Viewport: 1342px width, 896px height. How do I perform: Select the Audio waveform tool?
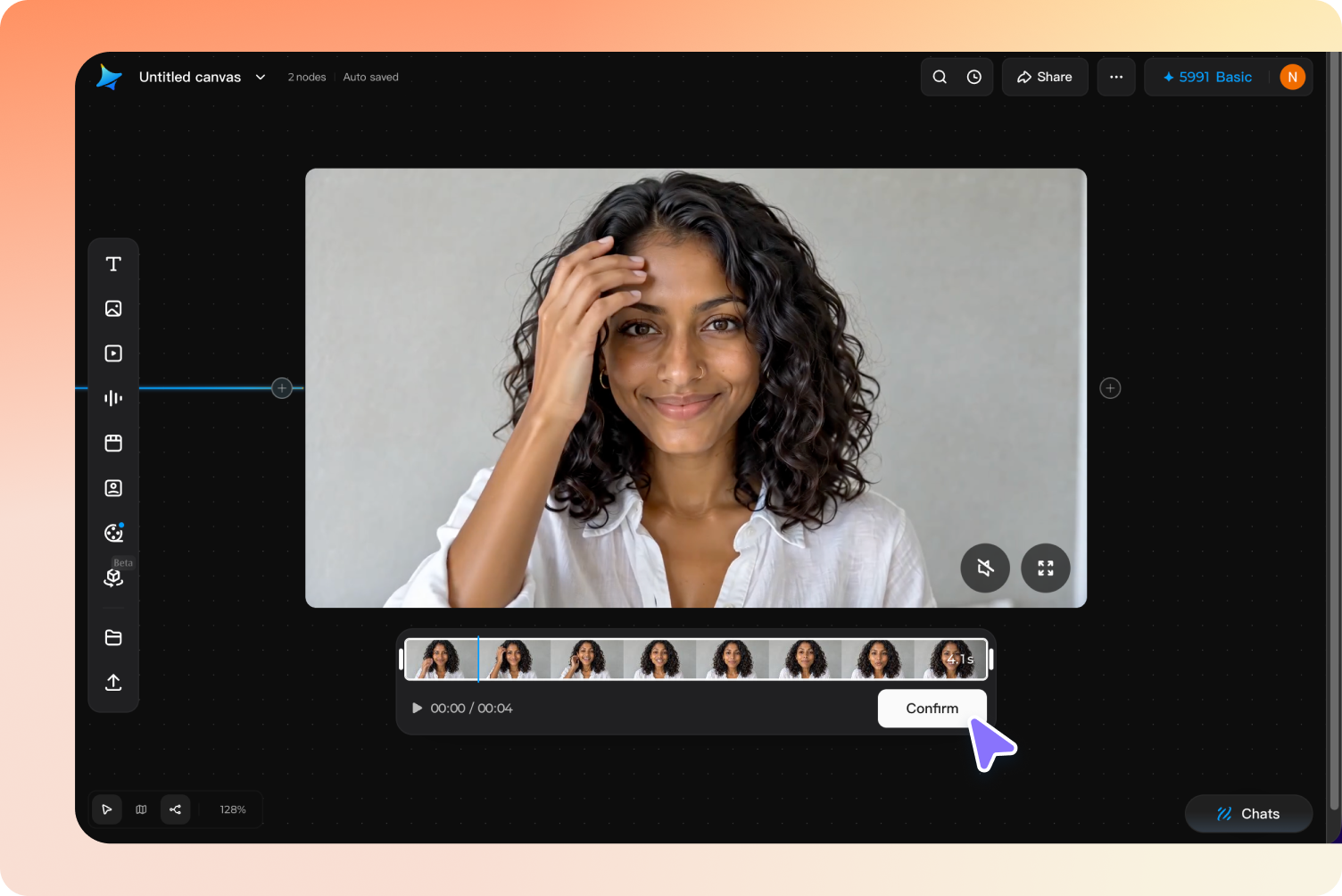(113, 398)
